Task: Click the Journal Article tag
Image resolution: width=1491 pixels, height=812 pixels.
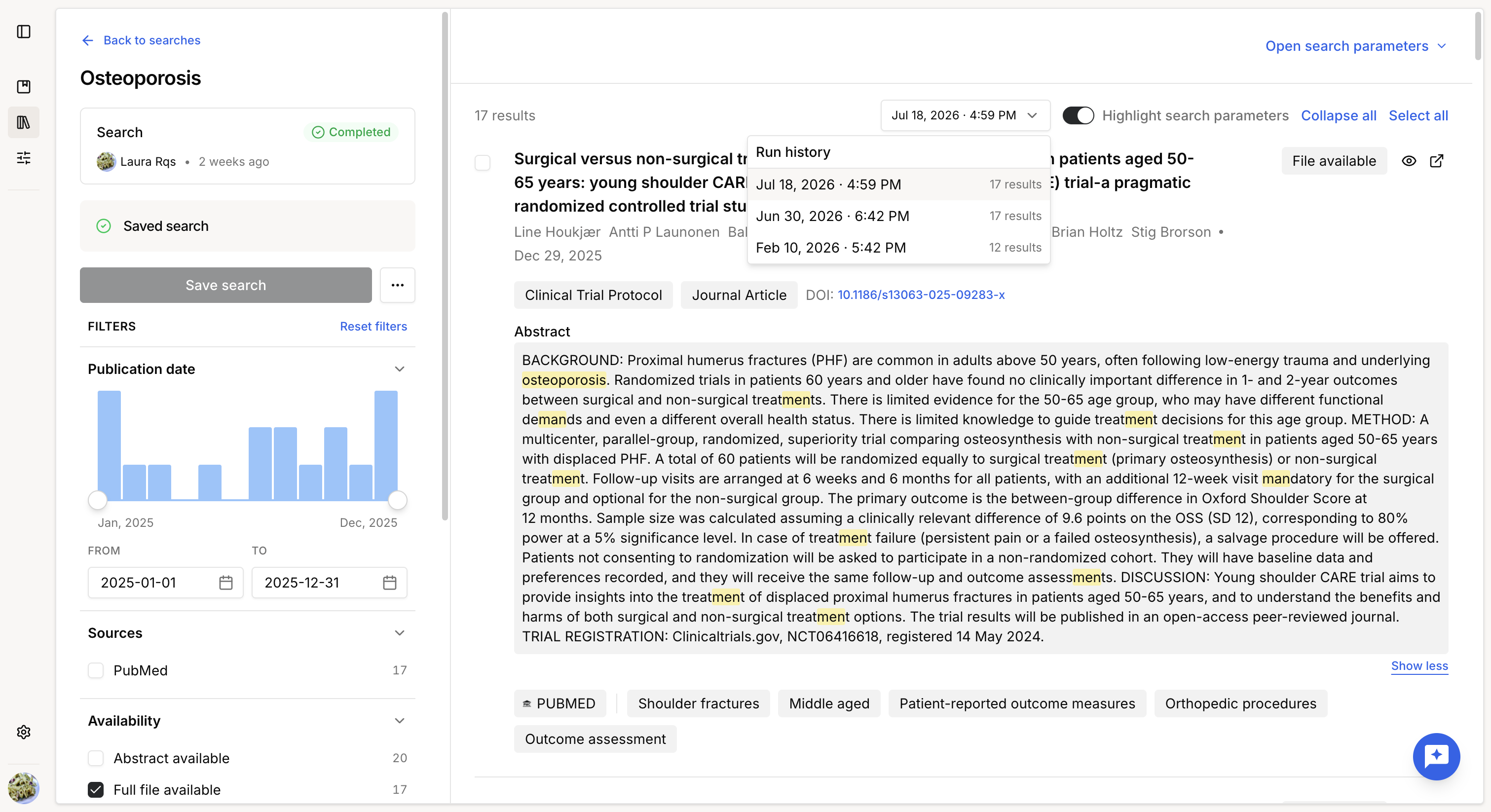Action: [739, 295]
